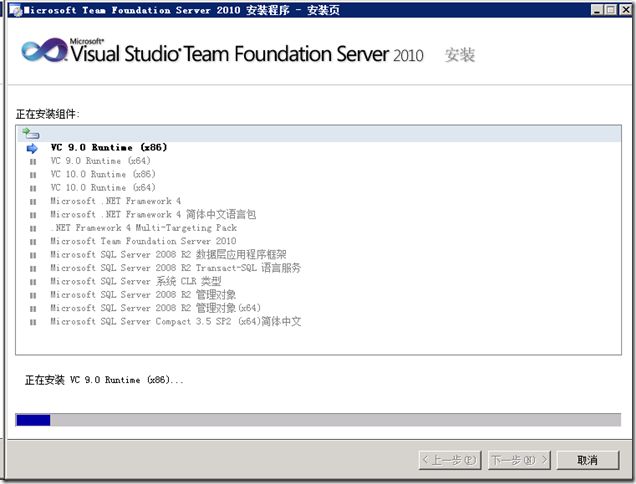Click status text '正在安装 VC 9.0 Runtime (x86)...'
Image resolution: width=636 pixels, height=484 pixels.
(104, 380)
